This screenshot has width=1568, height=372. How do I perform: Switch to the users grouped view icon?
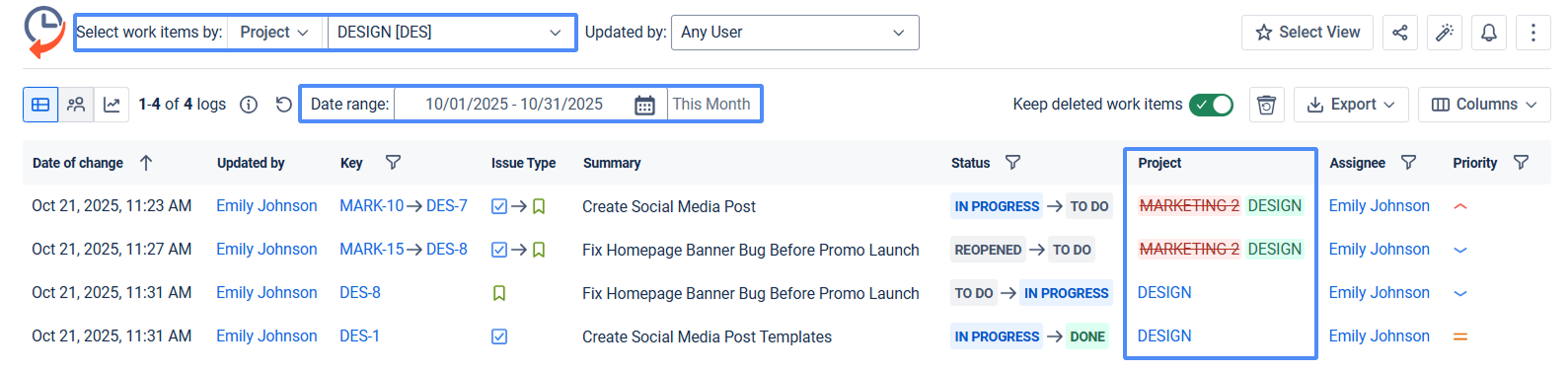coord(76,104)
